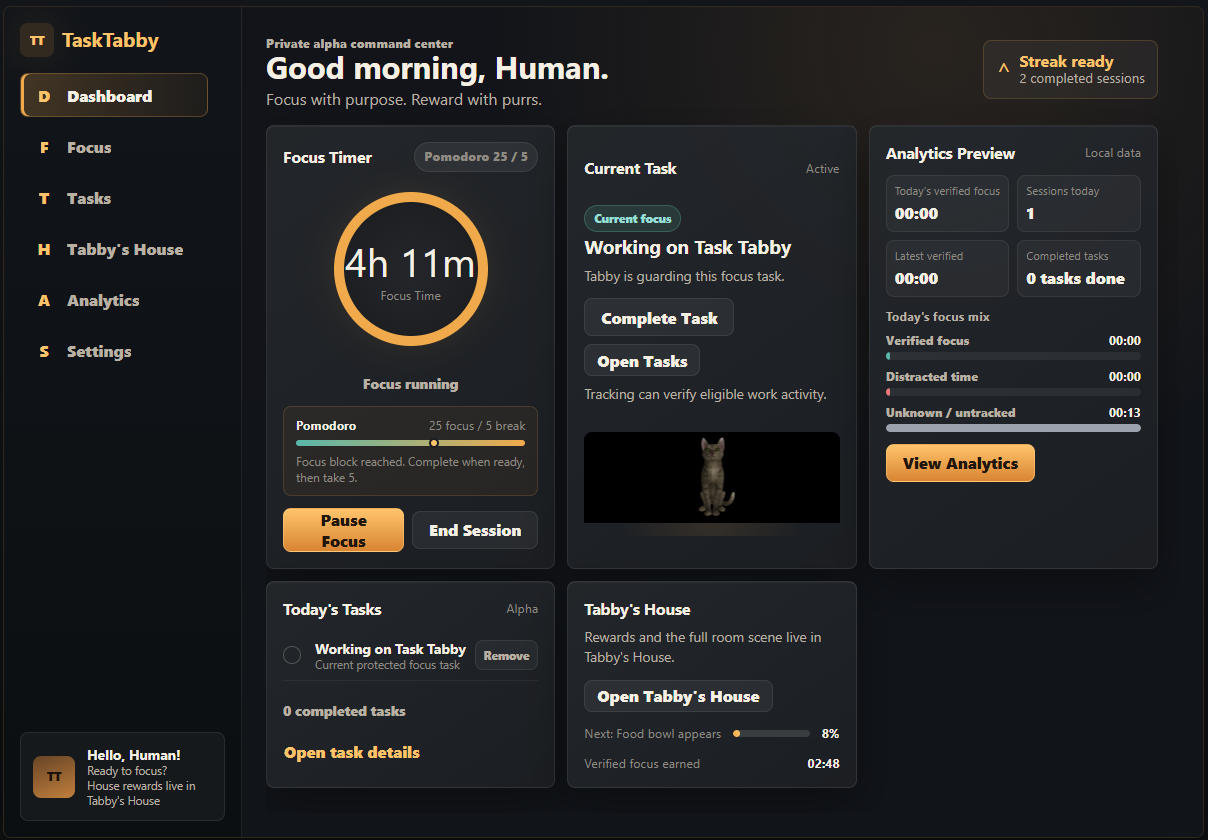Click the Pomodoro progress bar marker
The image size is (1208, 840).
point(433,443)
